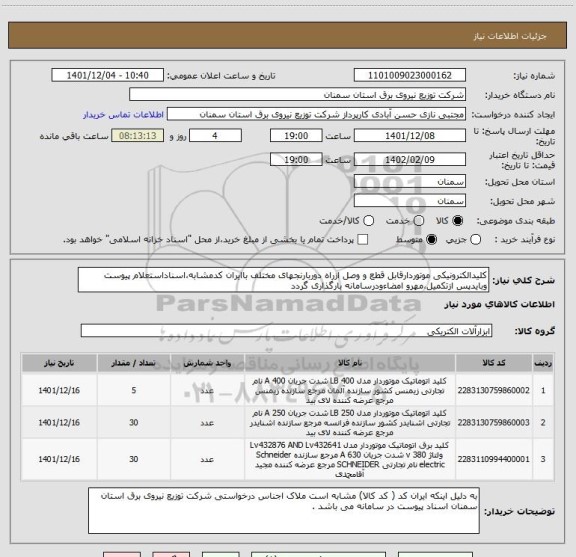Select the کالا radio button

tap(458, 221)
